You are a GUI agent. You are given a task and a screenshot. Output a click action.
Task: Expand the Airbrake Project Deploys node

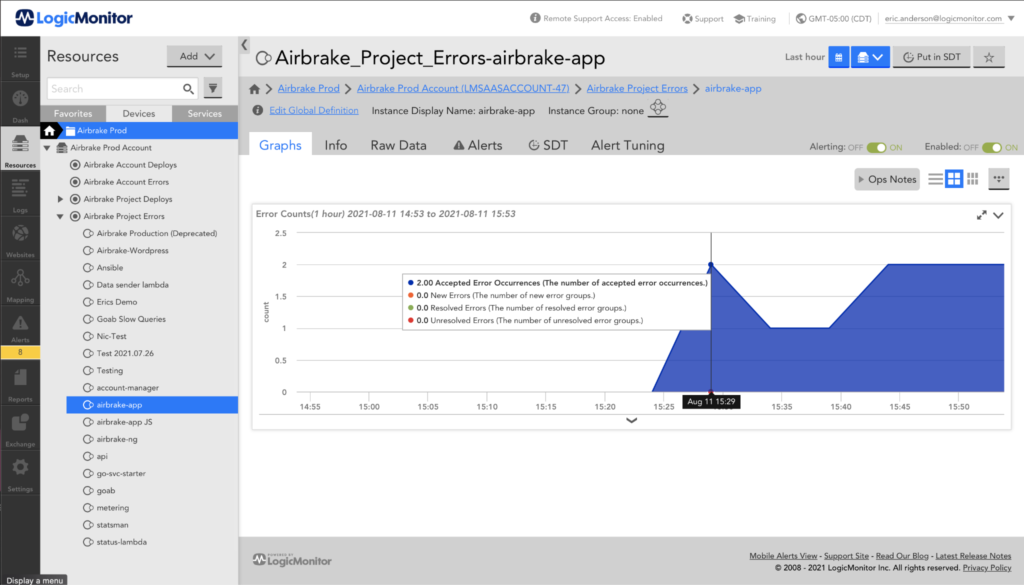tap(60, 199)
